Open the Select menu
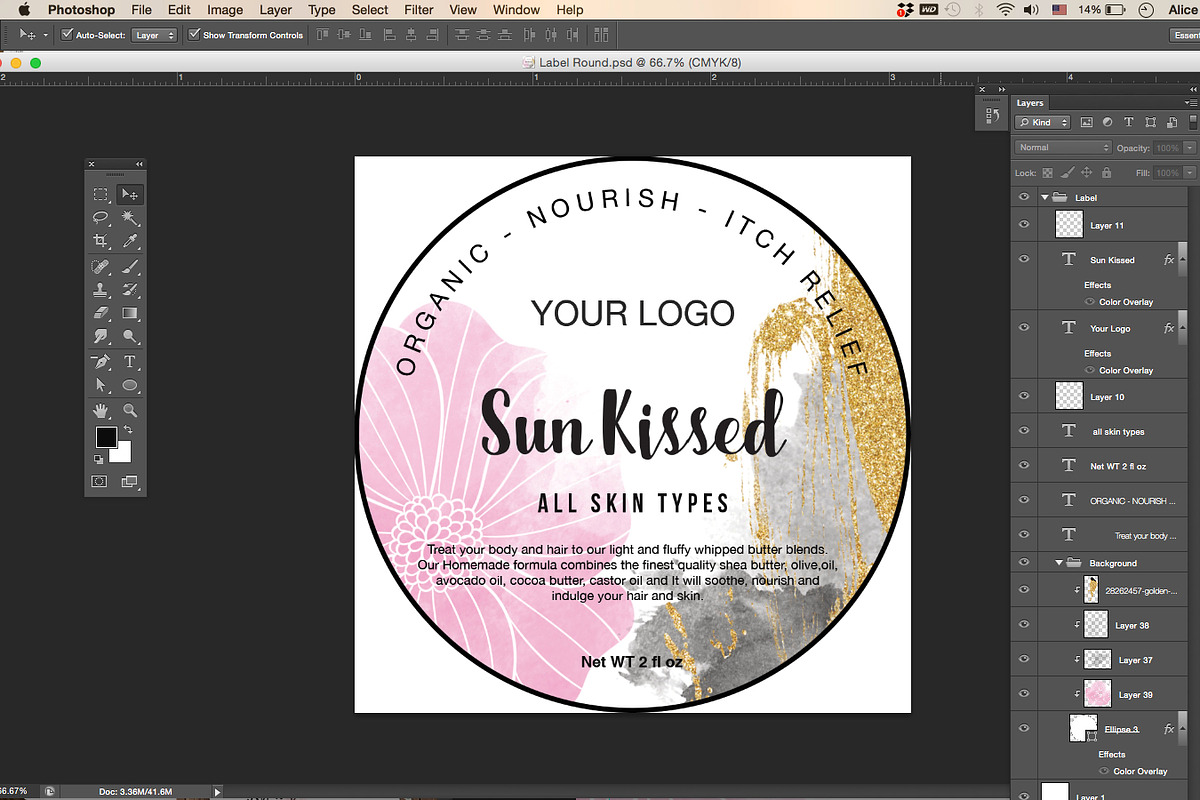 [x=369, y=10]
